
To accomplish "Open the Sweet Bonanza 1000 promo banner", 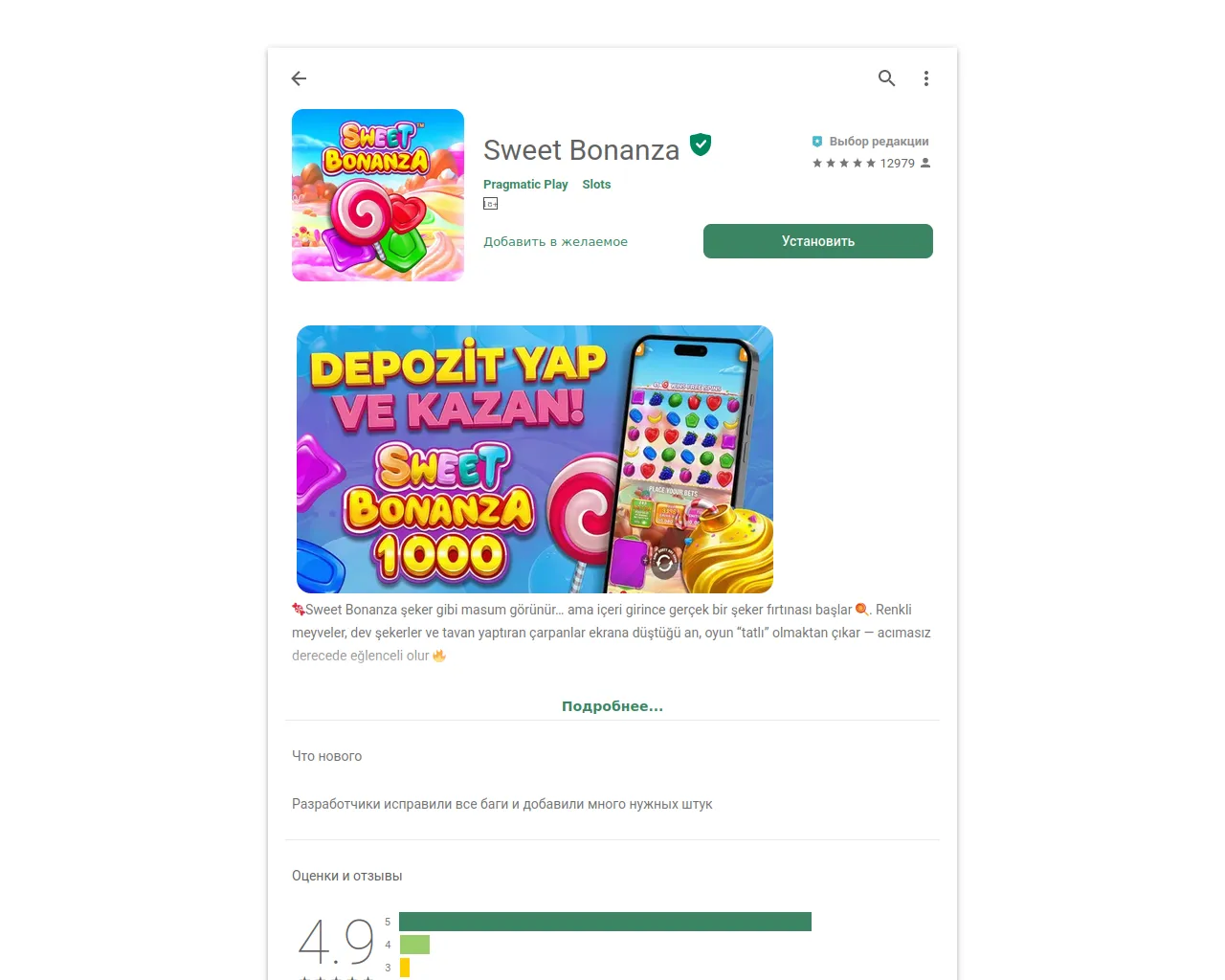I will coord(535,459).
